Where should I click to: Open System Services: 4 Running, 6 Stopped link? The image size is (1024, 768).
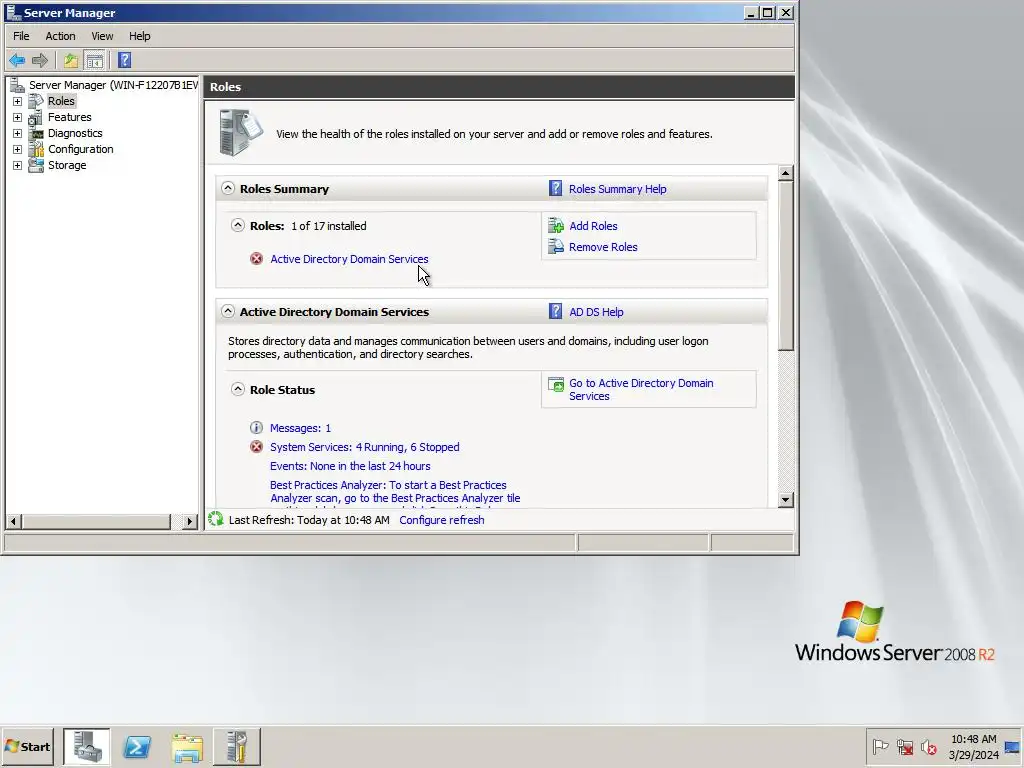click(364, 447)
